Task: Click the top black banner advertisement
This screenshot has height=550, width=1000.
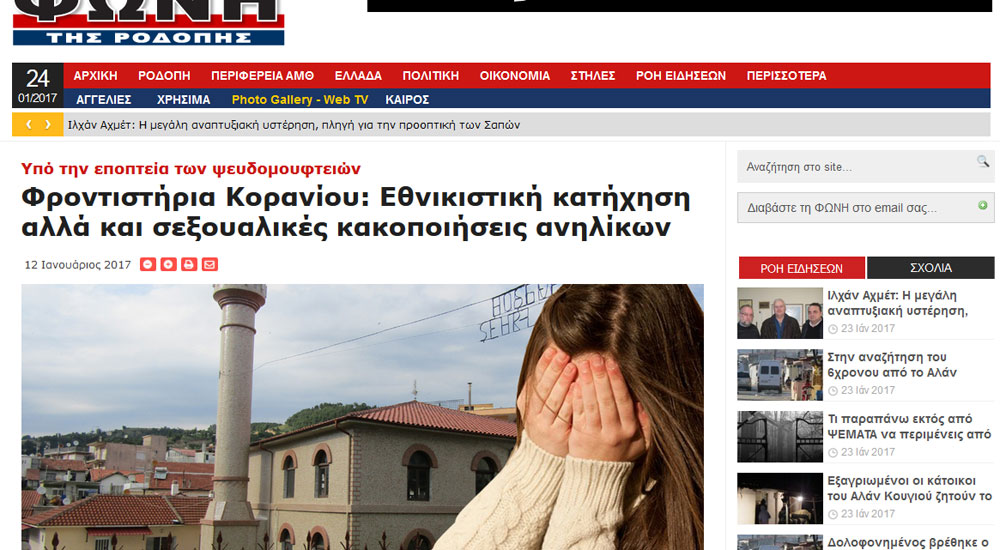Action: tap(679, 6)
